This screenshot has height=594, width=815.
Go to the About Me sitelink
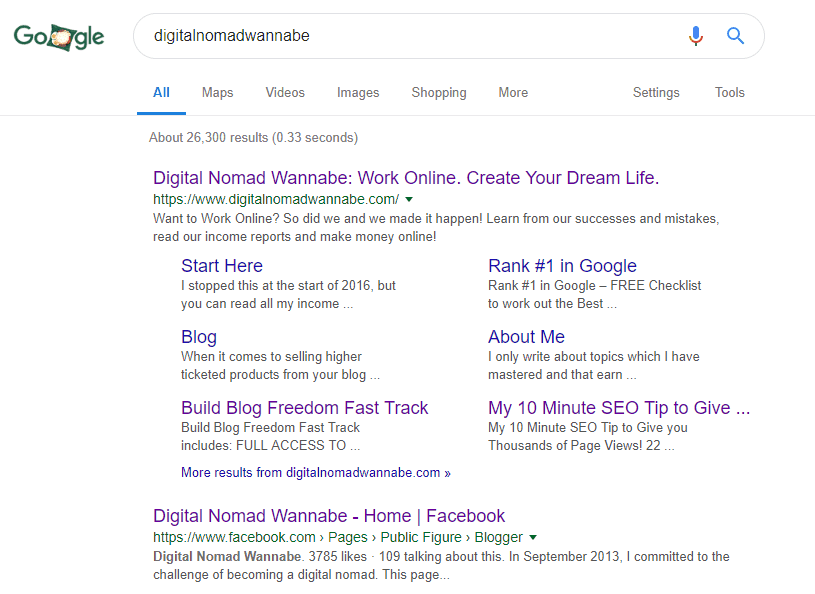coord(526,337)
